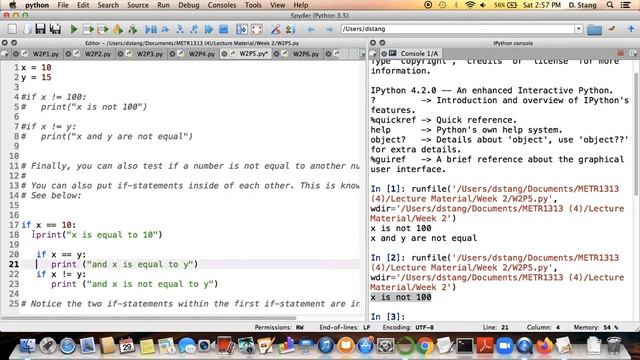Open working directory path dropdown arrow
Viewport: 640px width, 360px height.
pos(579,29)
